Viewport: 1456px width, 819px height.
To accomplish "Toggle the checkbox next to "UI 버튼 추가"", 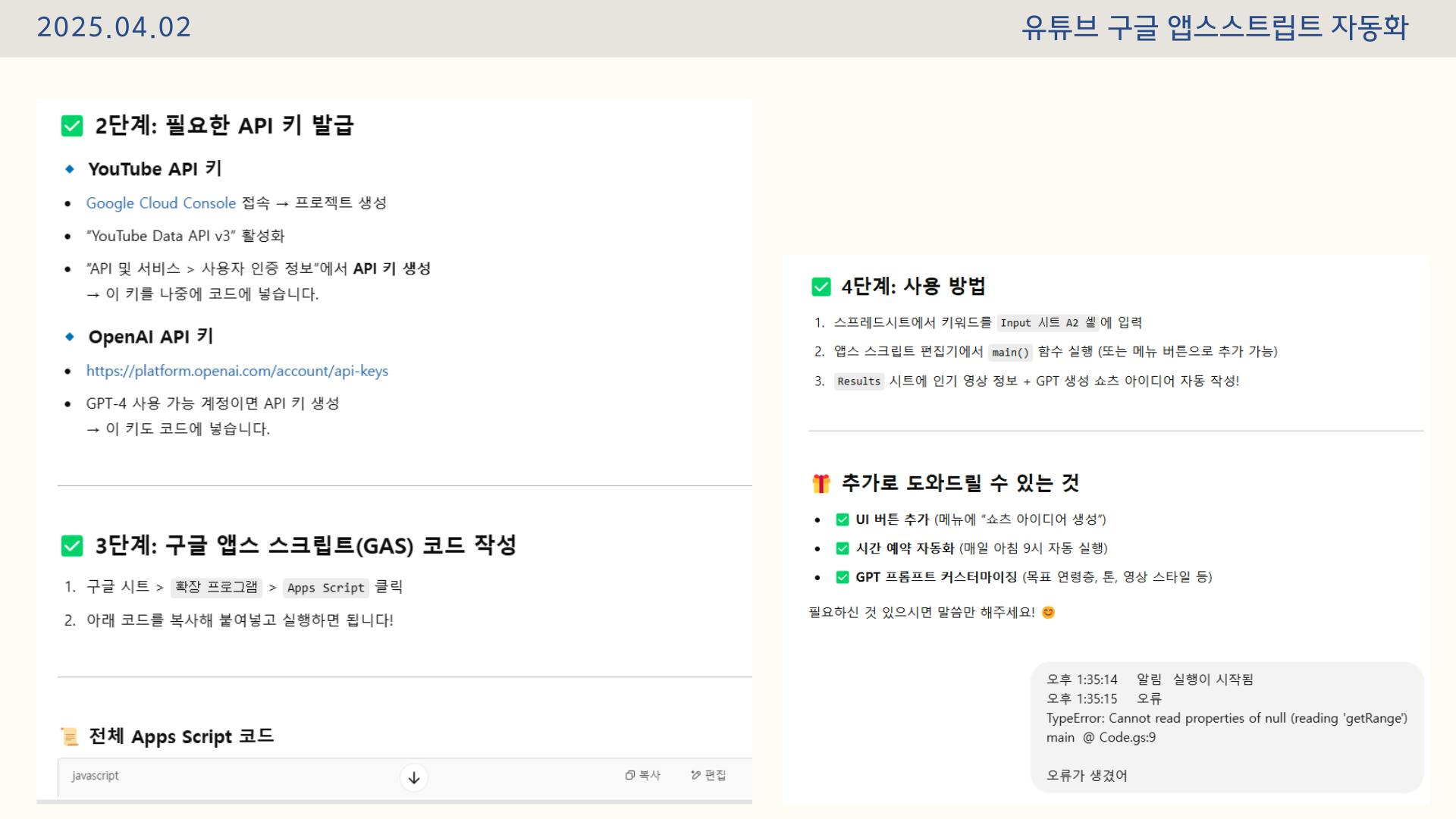I will point(842,520).
